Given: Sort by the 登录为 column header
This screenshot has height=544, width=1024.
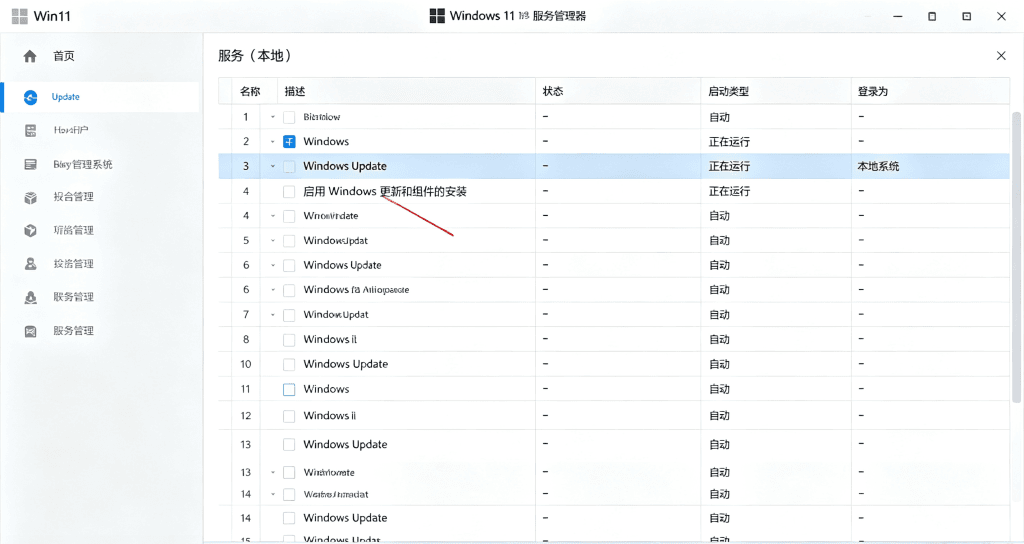Looking at the screenshot, I should 873,91.
